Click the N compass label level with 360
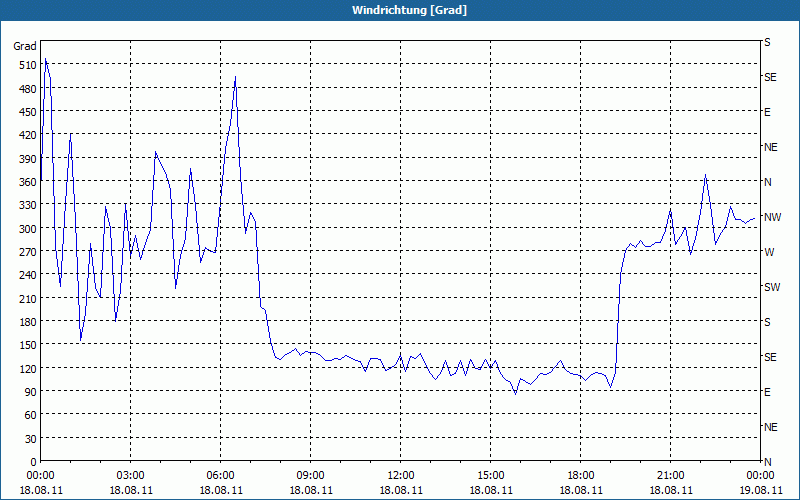 pyautogui.click(x=767, y=182)
